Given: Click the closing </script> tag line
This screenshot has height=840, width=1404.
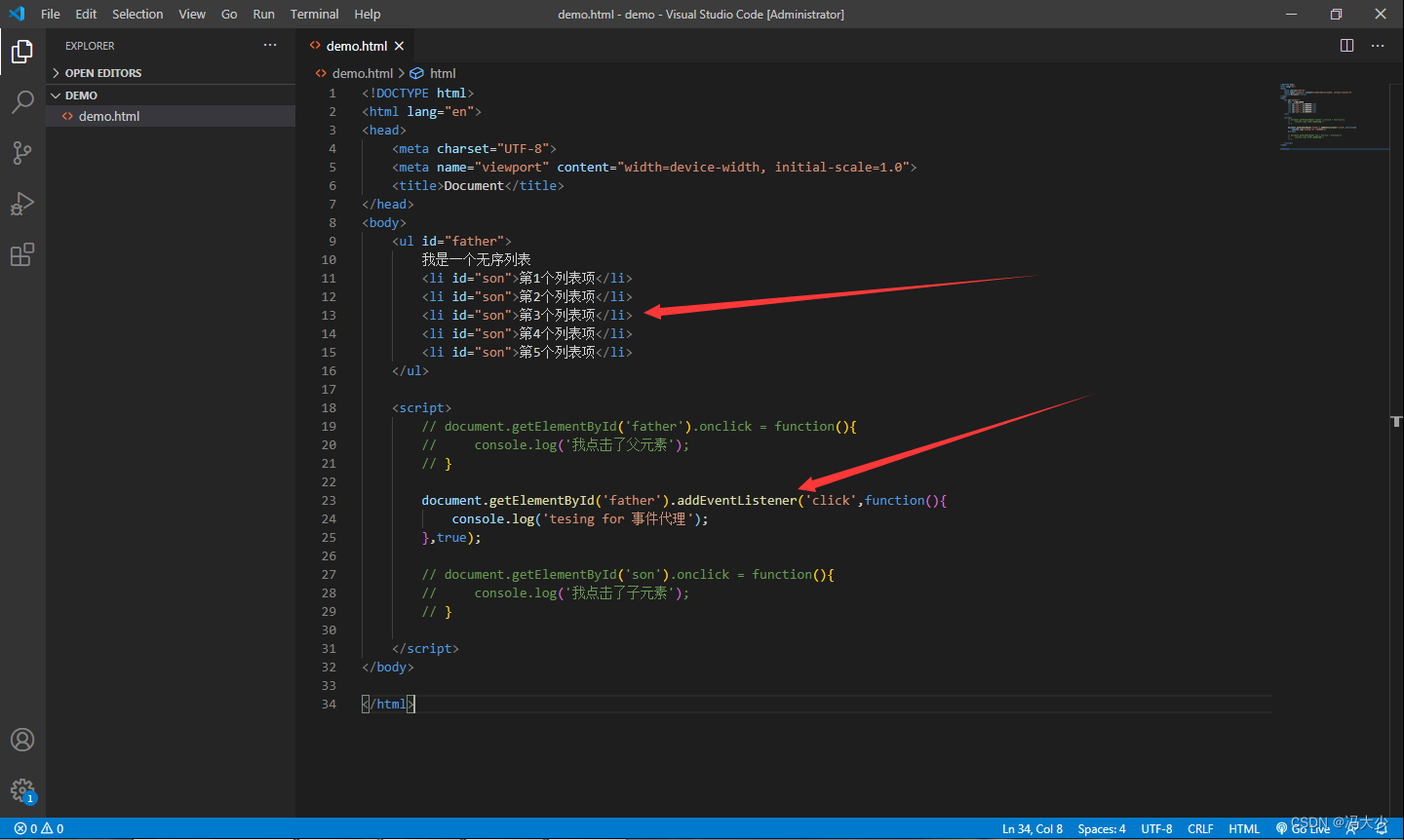Looking at the screenshot, I should click(x=425, y=648).
